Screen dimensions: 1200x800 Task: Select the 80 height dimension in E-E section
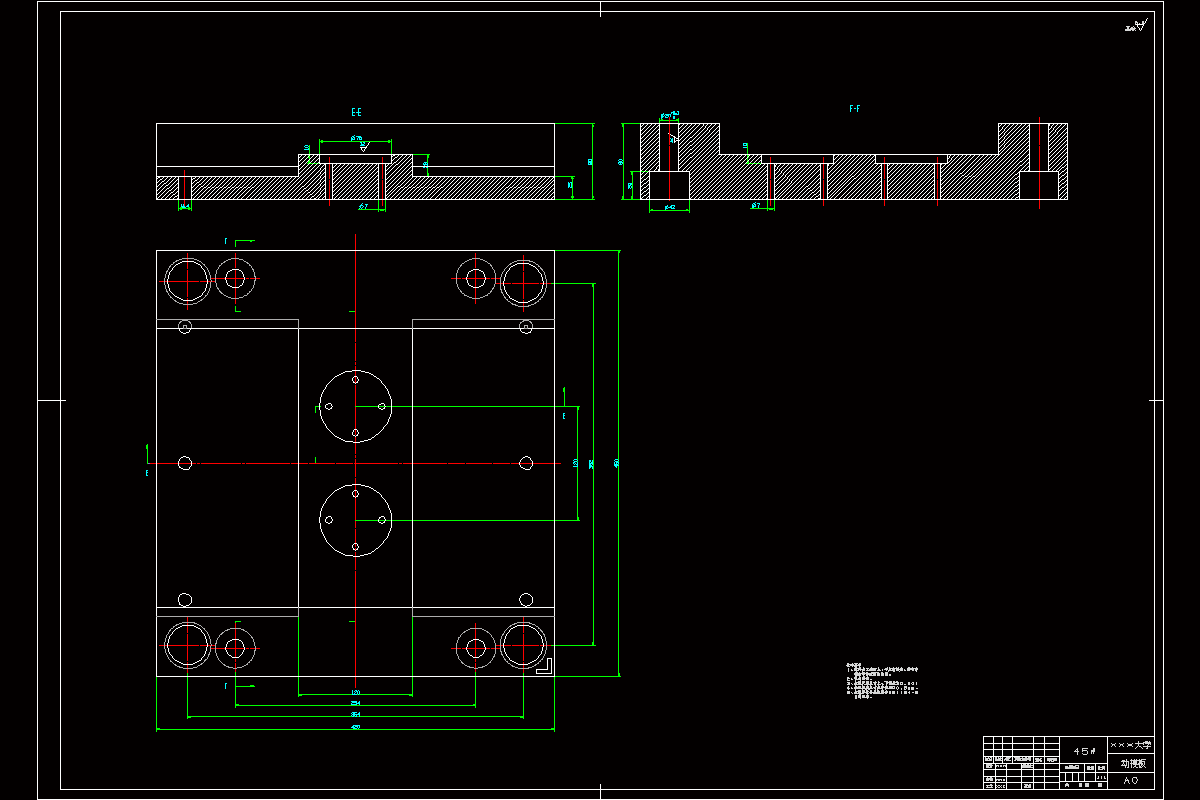(x=591, y=161)
